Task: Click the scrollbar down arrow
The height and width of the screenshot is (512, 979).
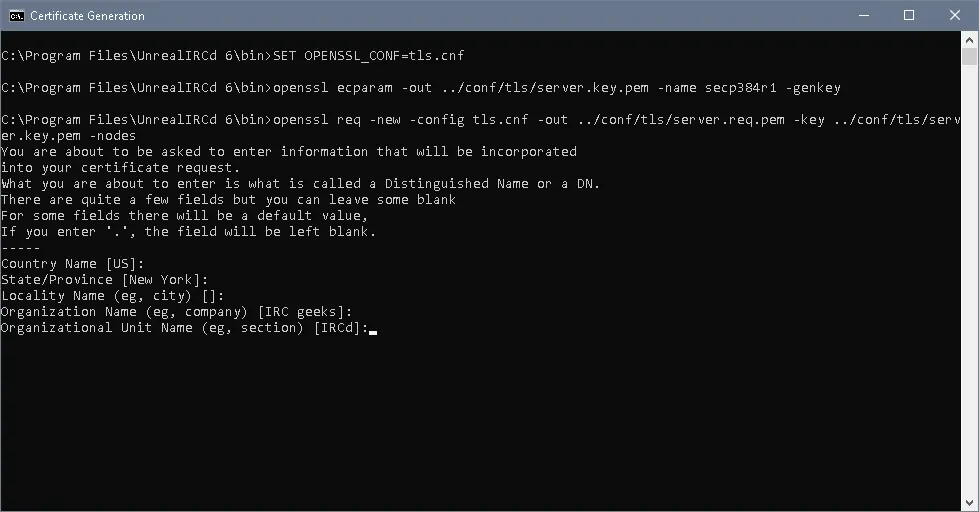Action: 969,503
